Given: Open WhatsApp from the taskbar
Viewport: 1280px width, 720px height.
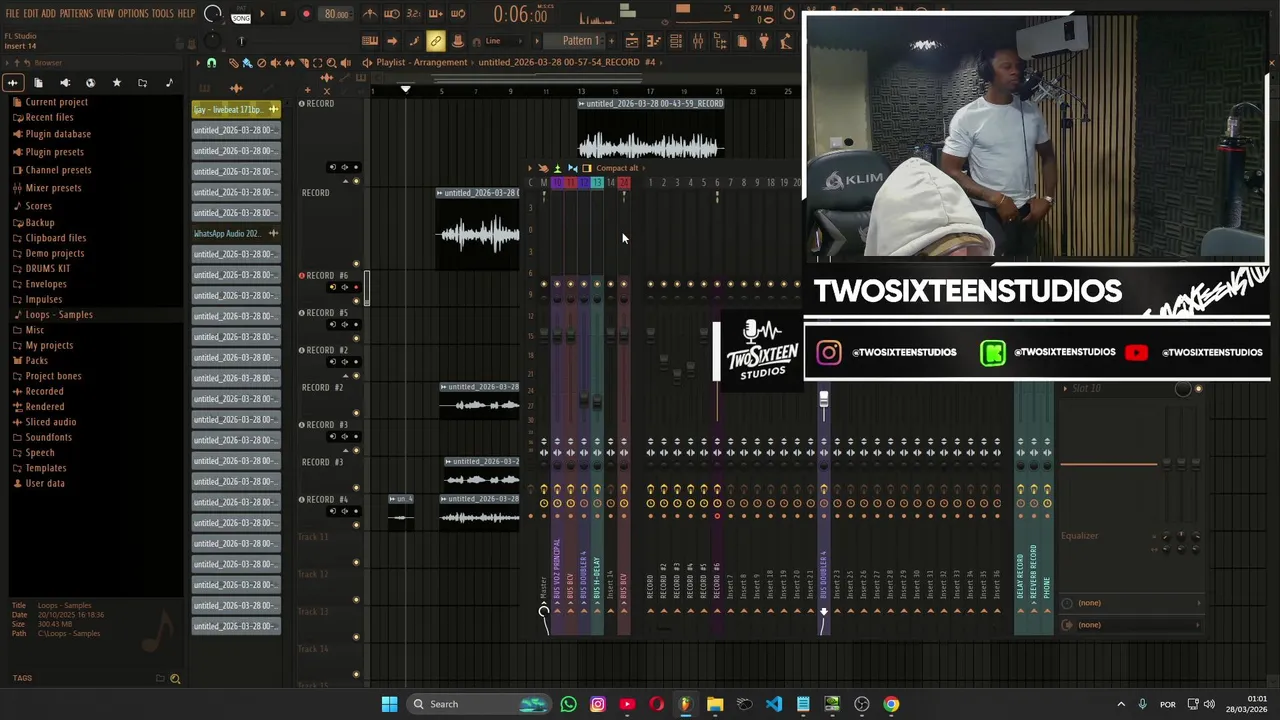Looking at the screenshot, I should (x=568, y=704).
